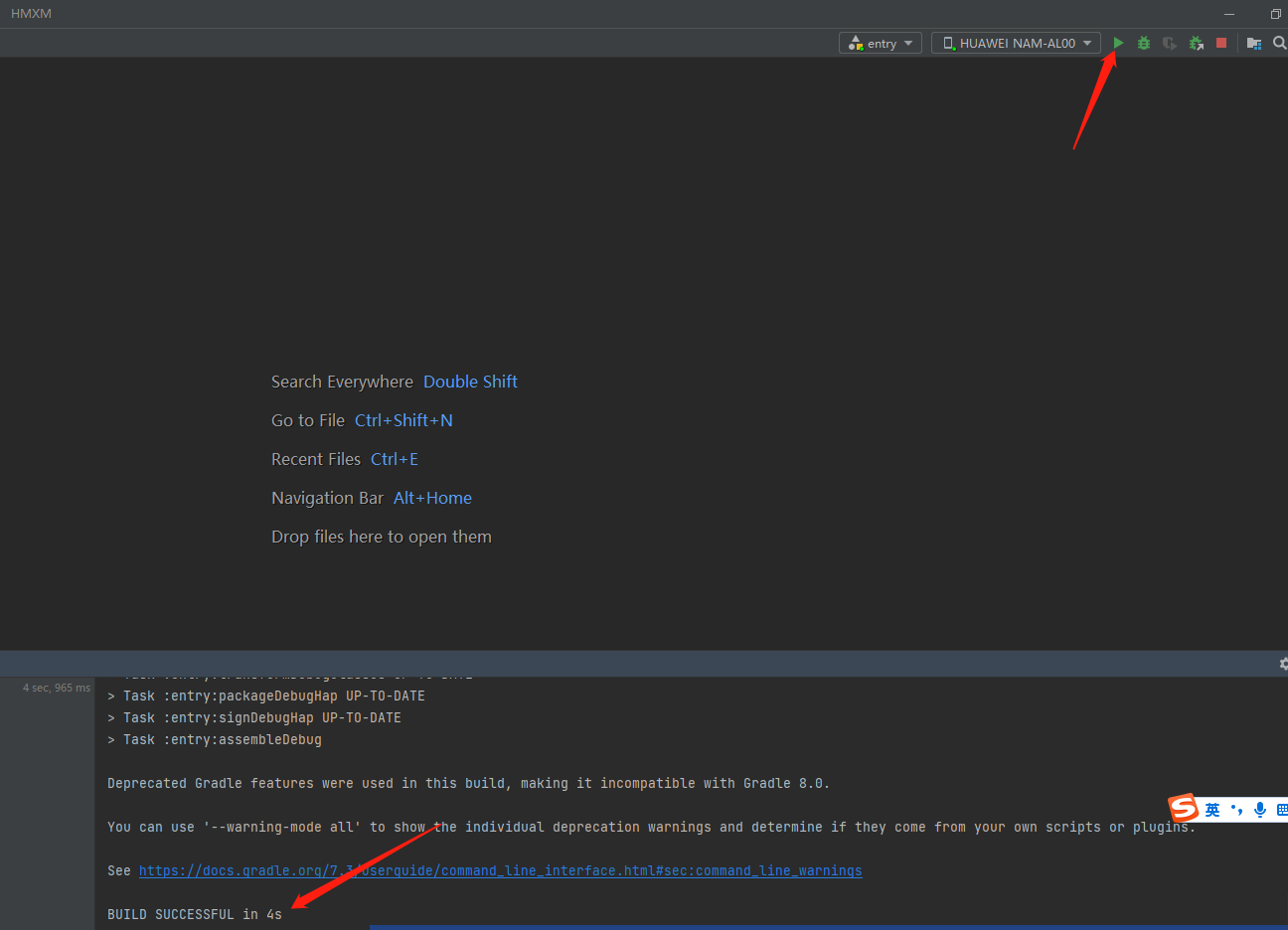Open build panel settings gear

coord(1283,664)
